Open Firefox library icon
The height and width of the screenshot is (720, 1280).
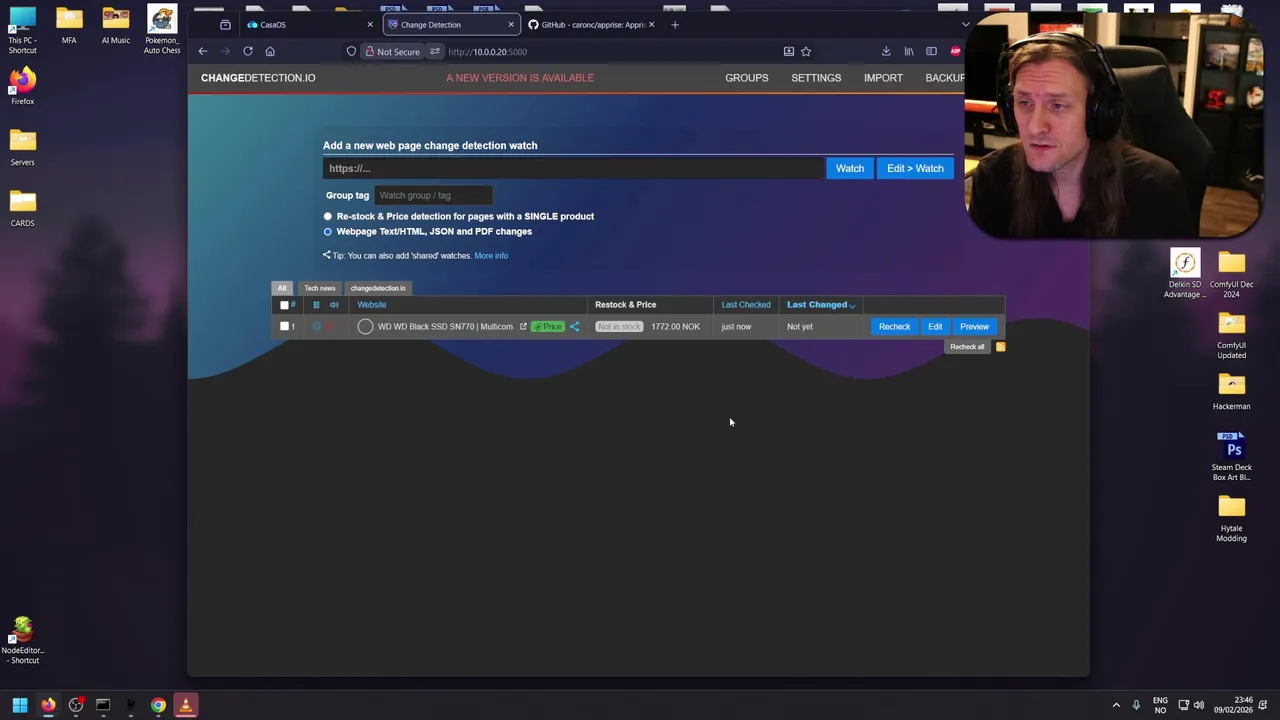point(909,51)
